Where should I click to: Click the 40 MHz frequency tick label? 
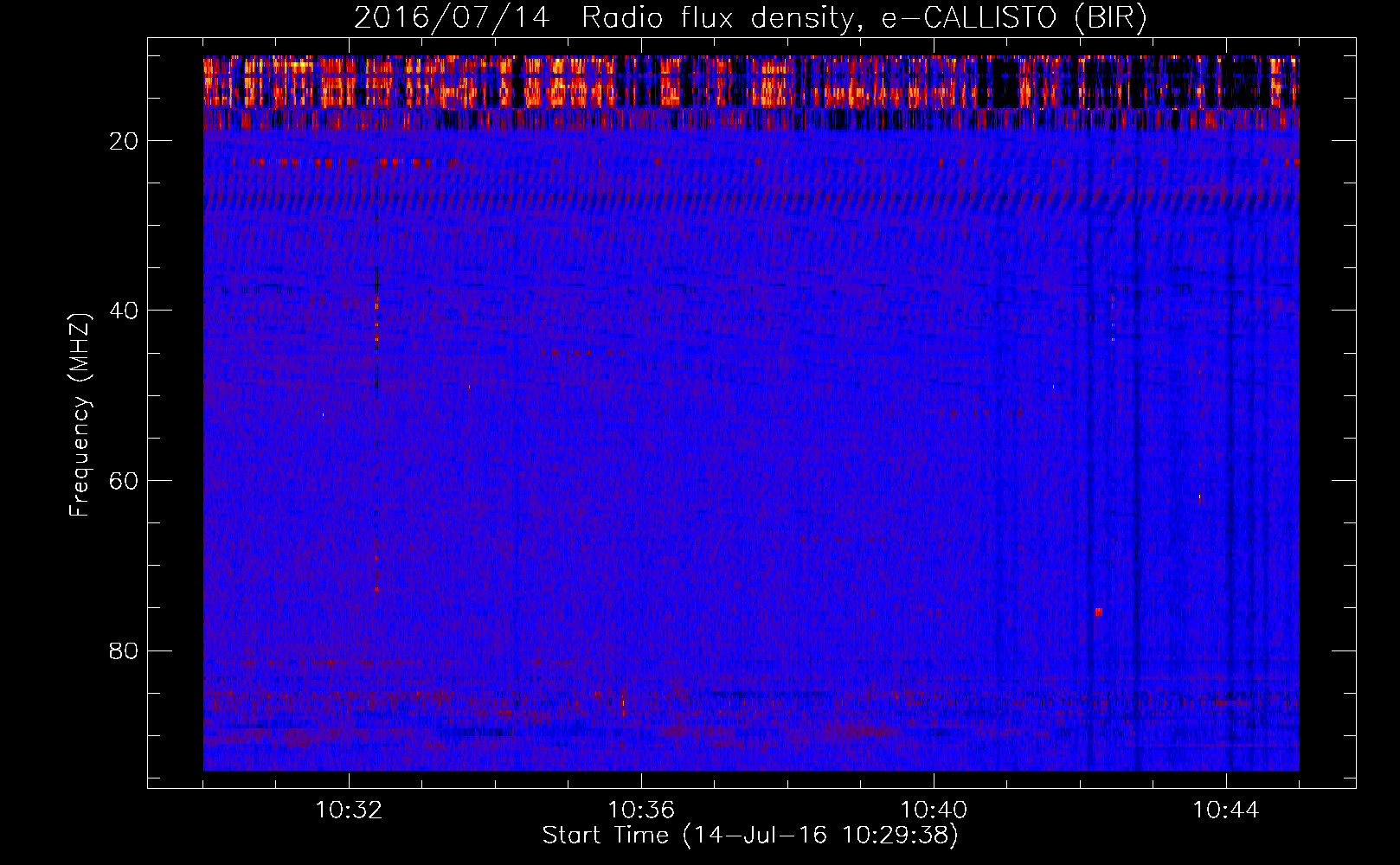pos(124,311)
